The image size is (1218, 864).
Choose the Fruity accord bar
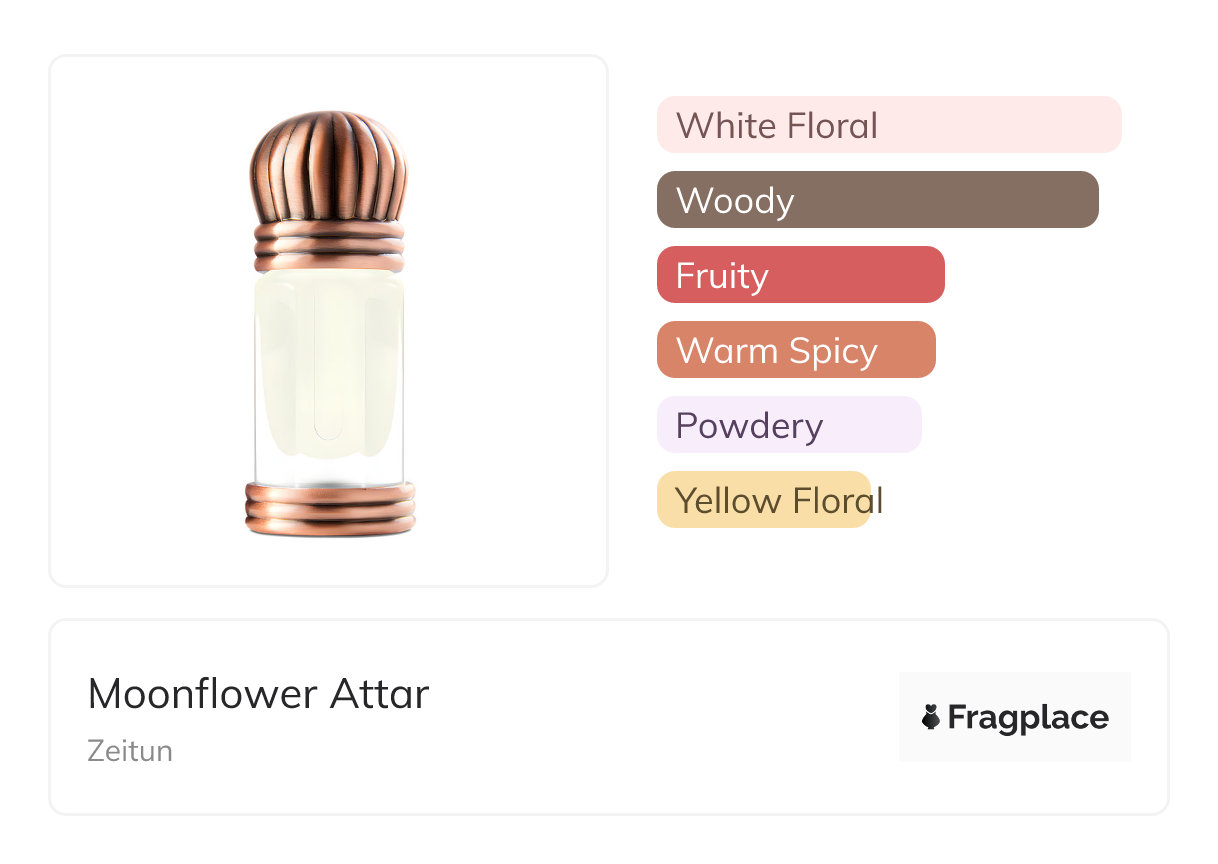800,275
